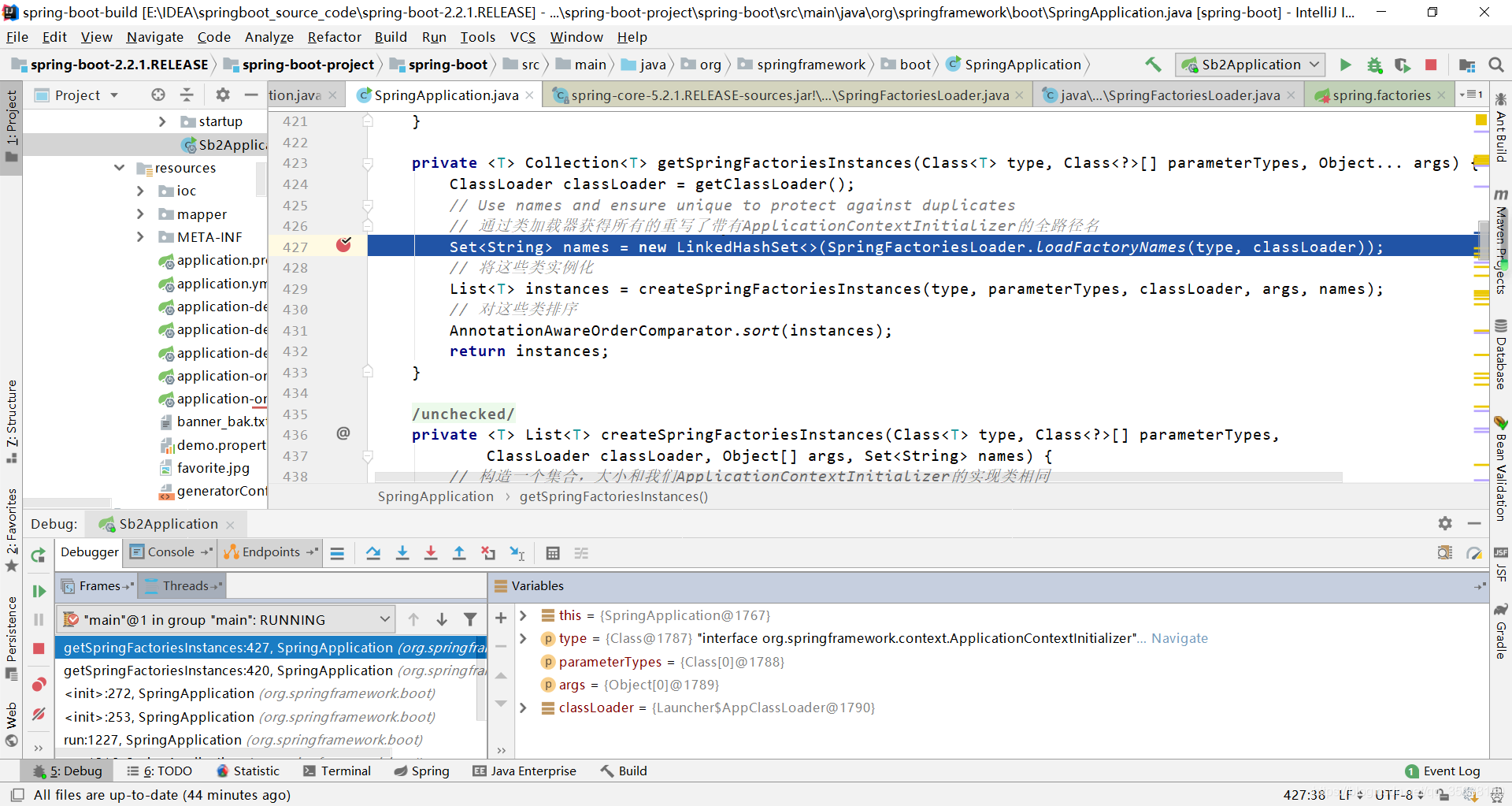Click the Force Step Into red arrow icon

[431, 553]
